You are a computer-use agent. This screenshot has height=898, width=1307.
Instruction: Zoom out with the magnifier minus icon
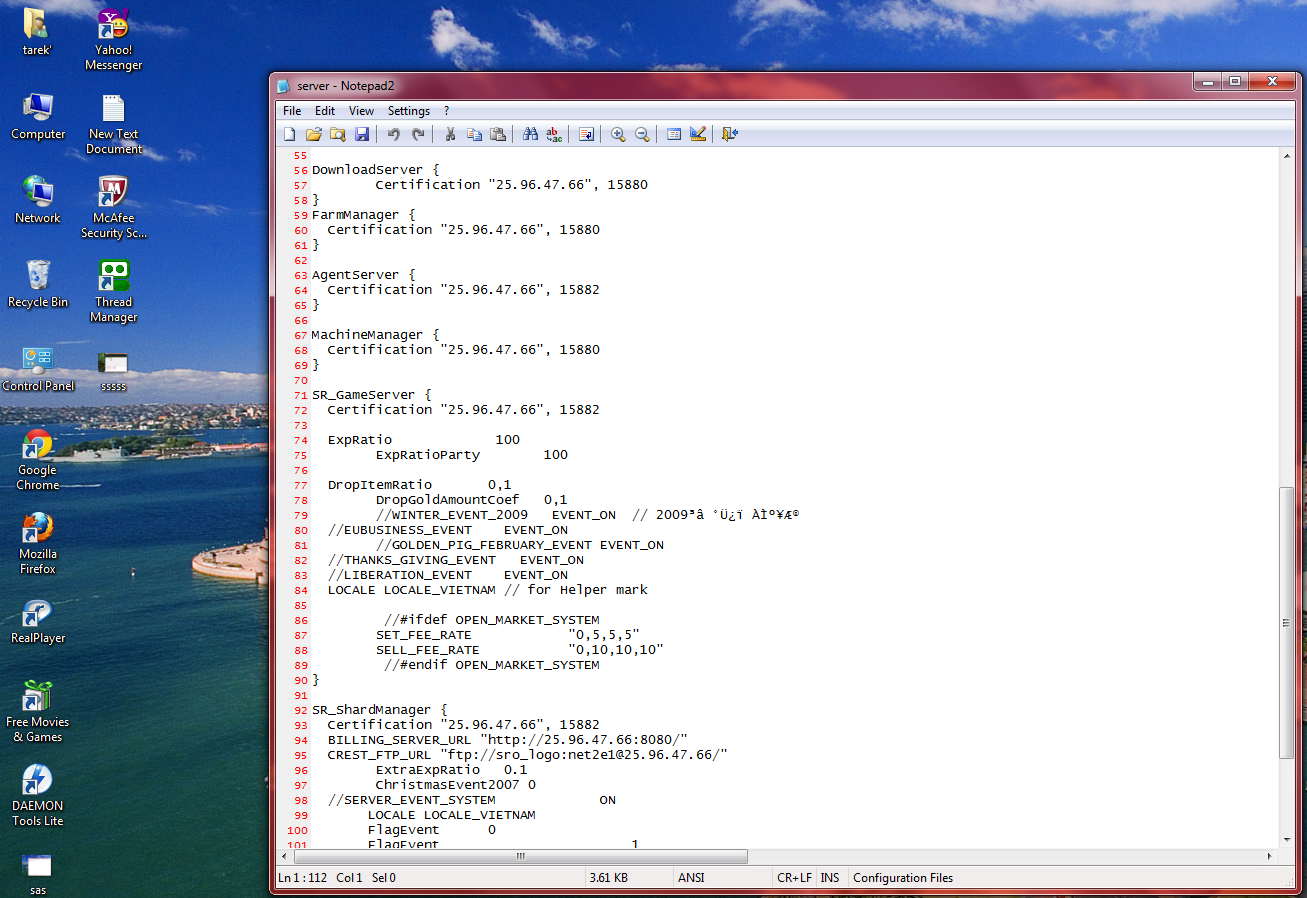tap(642, 134)
